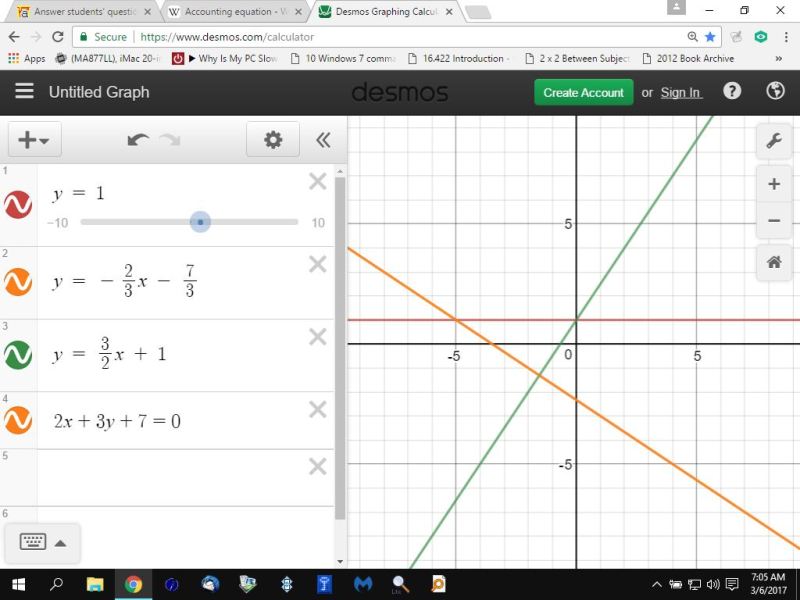This screenshot has width=800, height=600.
Task: Show hidden system tray icons
Action: coord(657,585)
